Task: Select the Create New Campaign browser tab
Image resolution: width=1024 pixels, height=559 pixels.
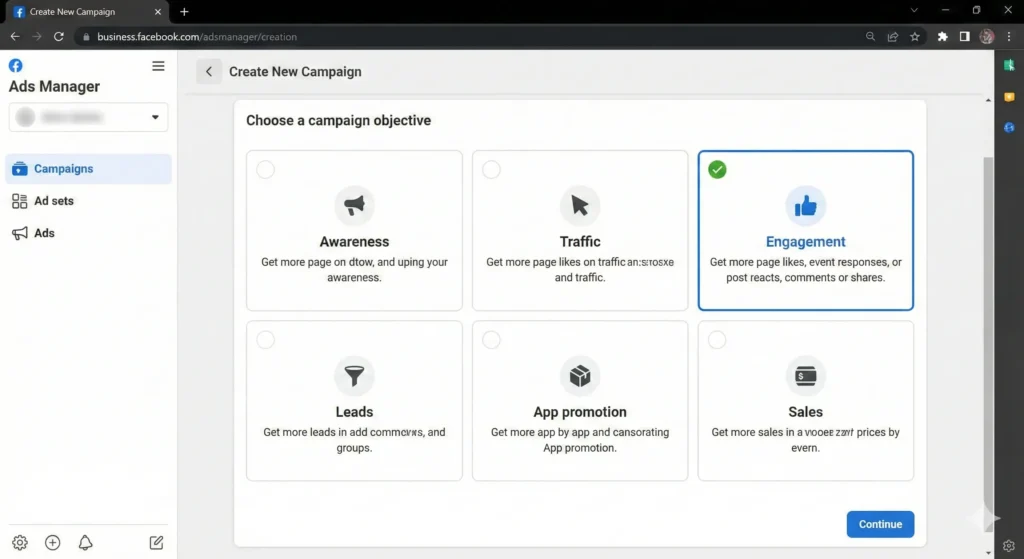Action: tap(88, 12)
